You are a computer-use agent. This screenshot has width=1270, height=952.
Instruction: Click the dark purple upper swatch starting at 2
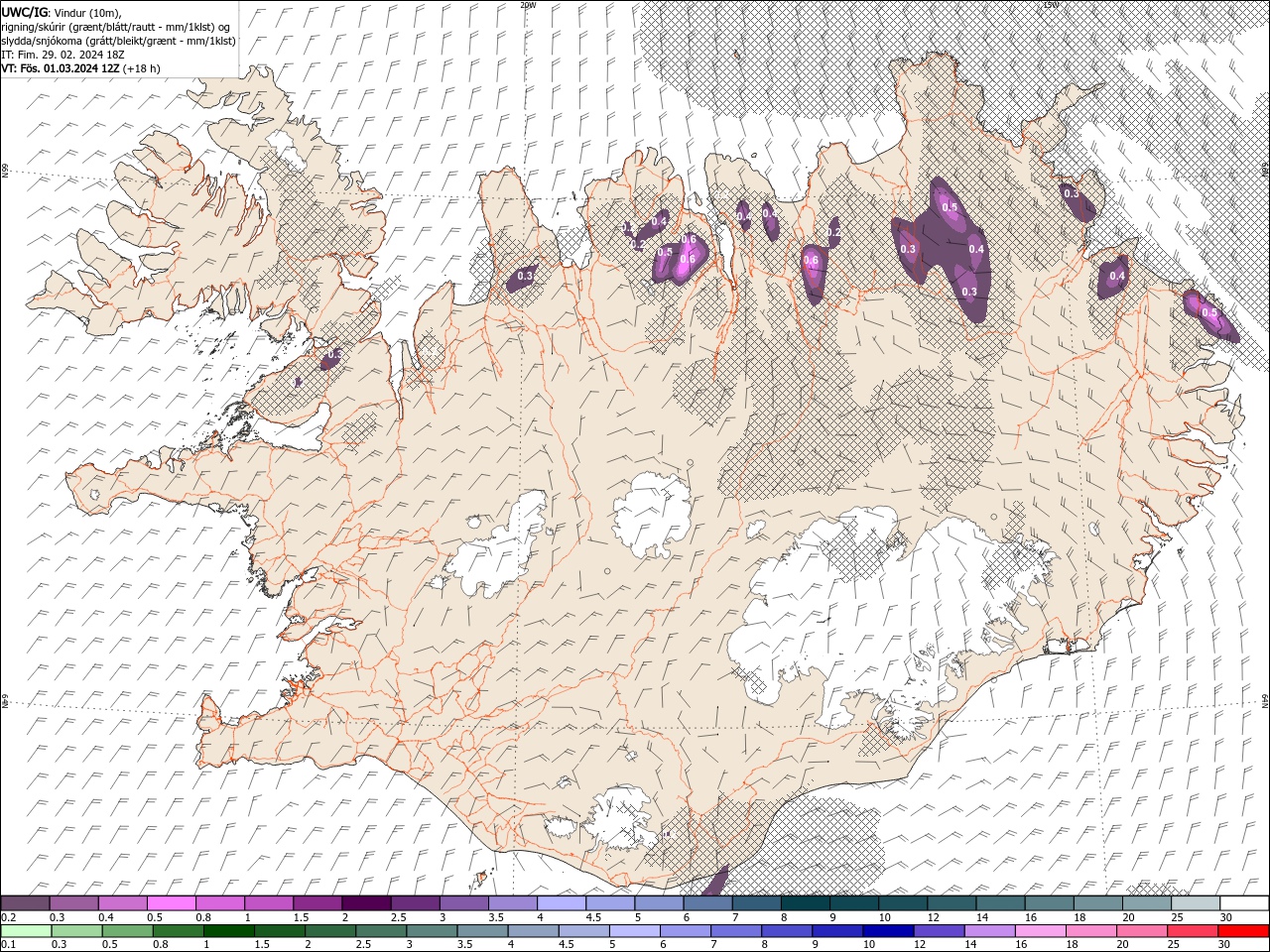pos(366,902)
